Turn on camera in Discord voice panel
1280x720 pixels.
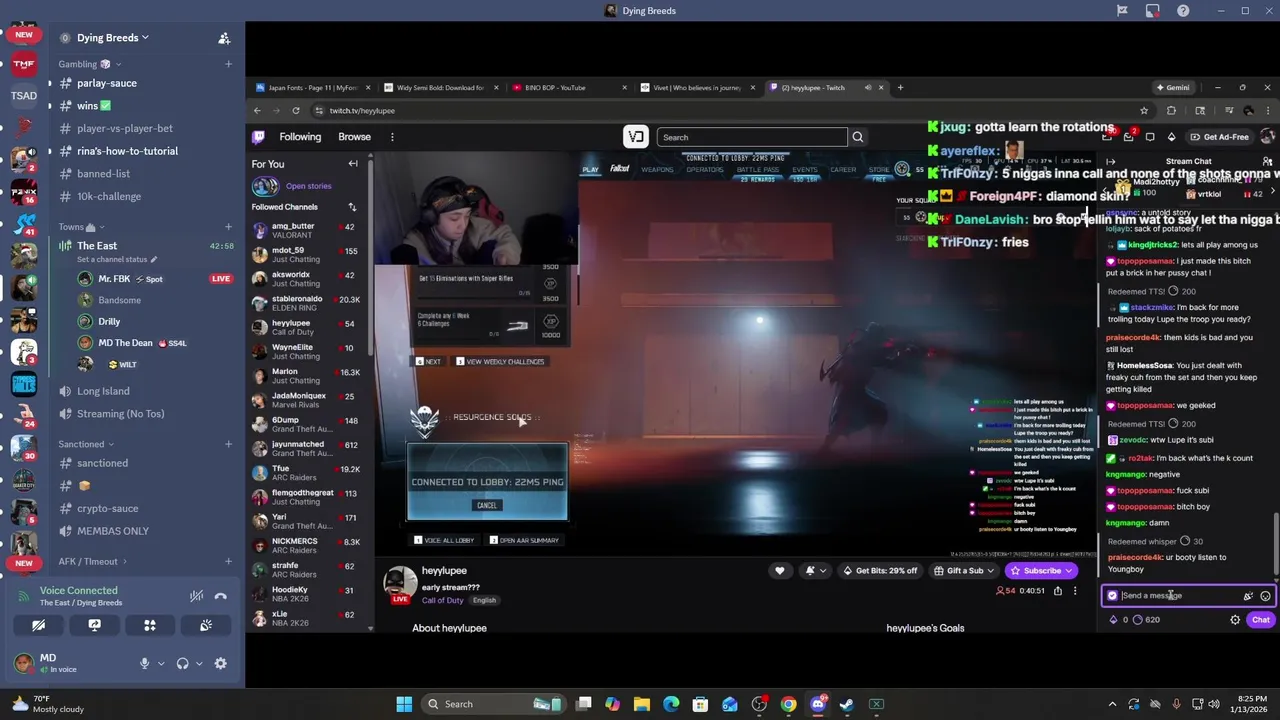(x=38, y=625)
